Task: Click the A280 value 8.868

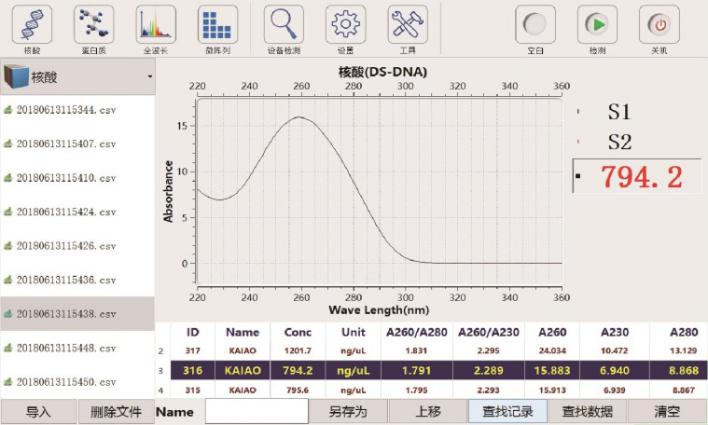Action: 684,371
